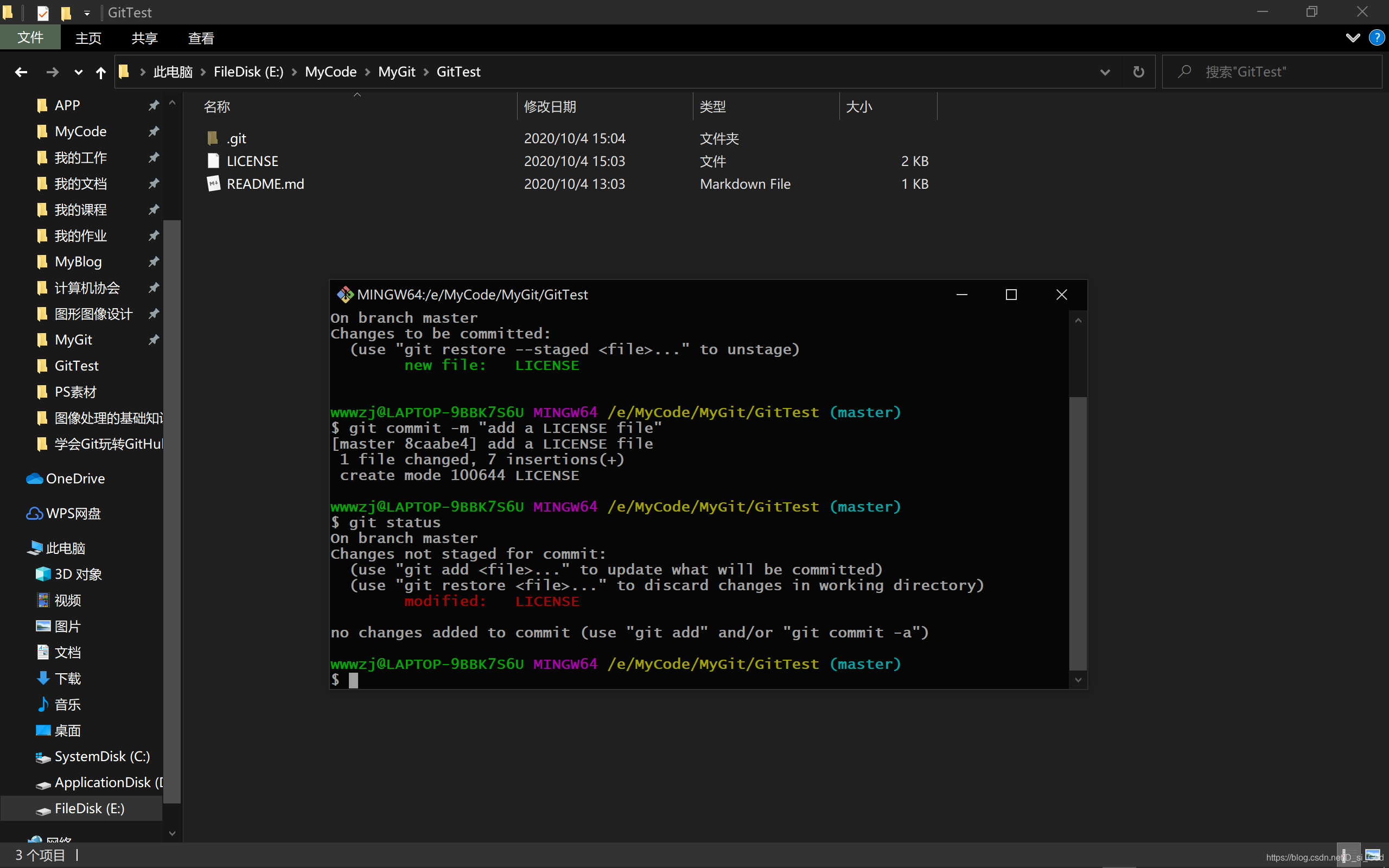Open the 文档 folder icon

coord(43,652)
